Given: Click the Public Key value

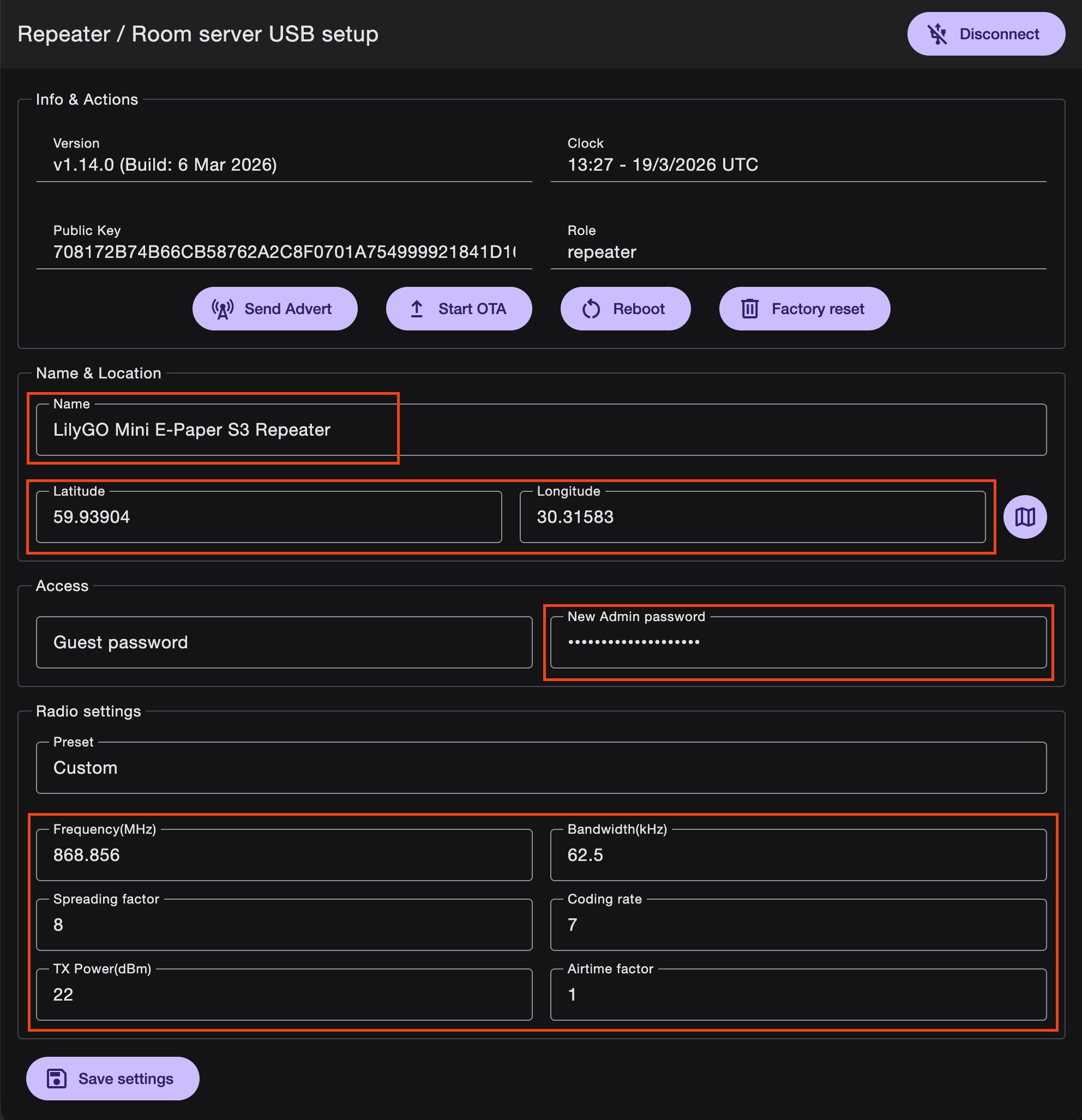Looking at the screenshot, I should coord(284,252).
